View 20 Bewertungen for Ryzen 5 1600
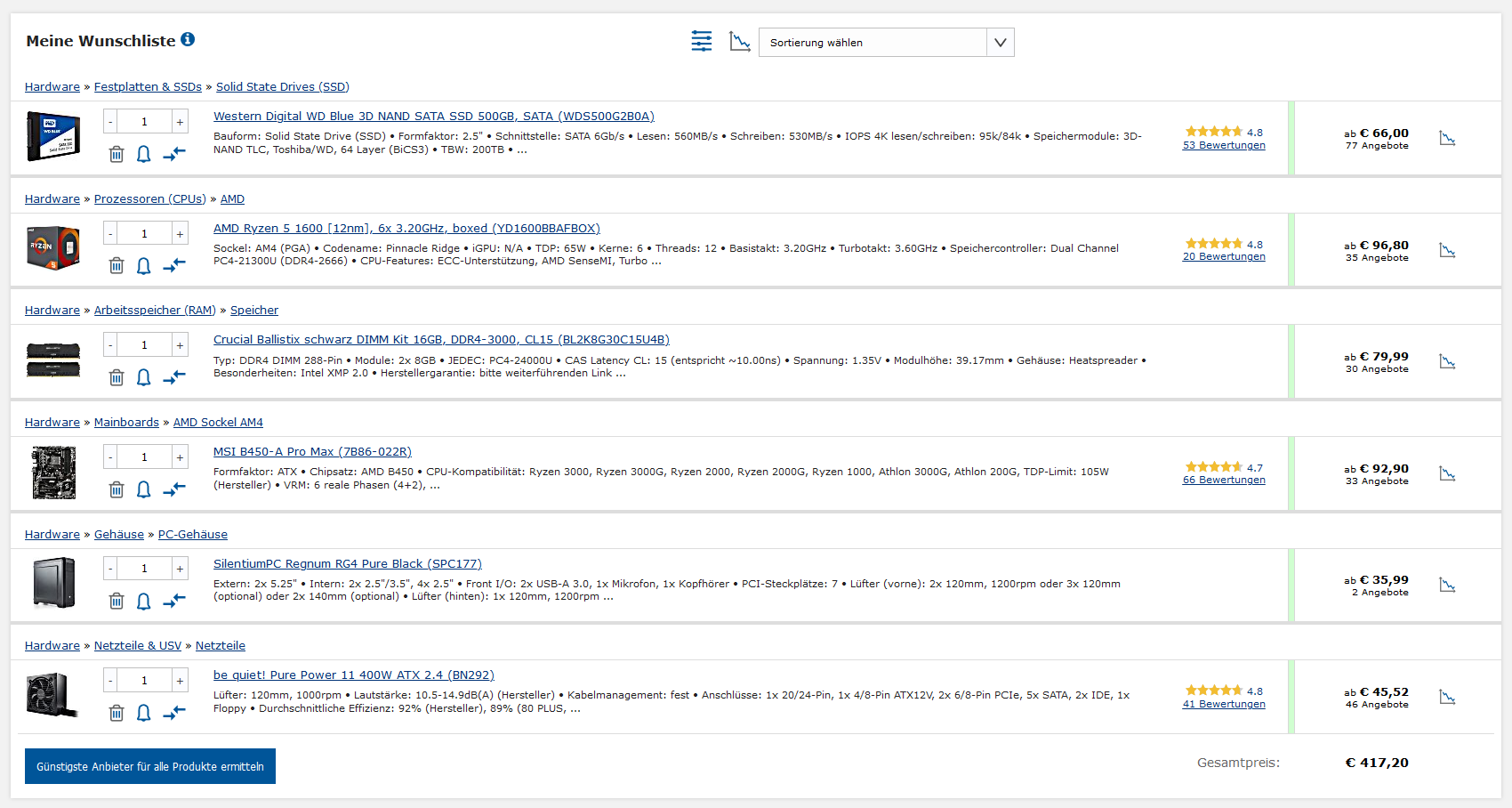Viewport: 1512px width, 808px height. point(1224,256)
